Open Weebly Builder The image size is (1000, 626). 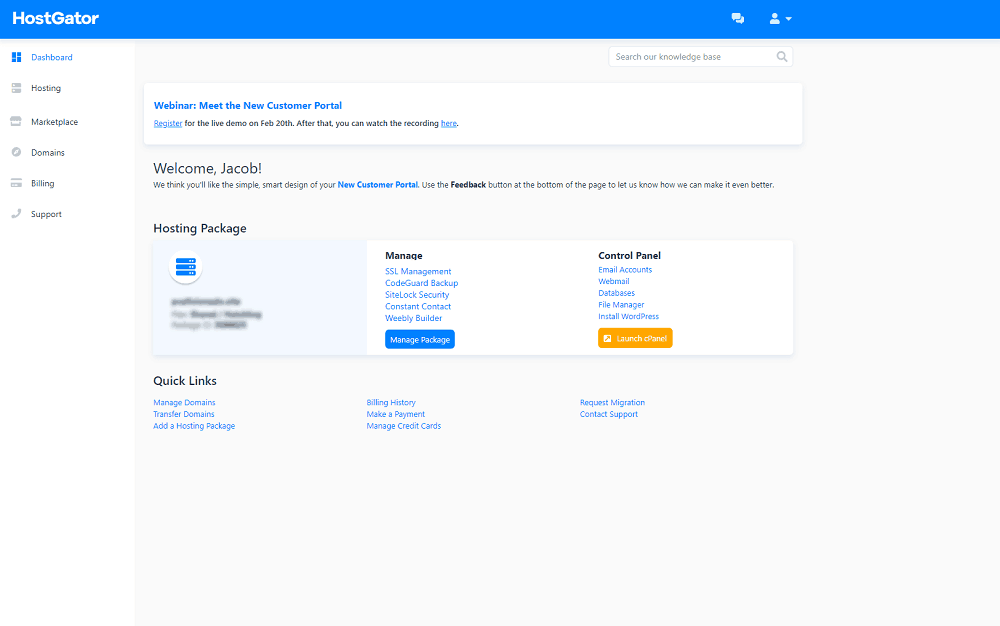tap(413, 318)
